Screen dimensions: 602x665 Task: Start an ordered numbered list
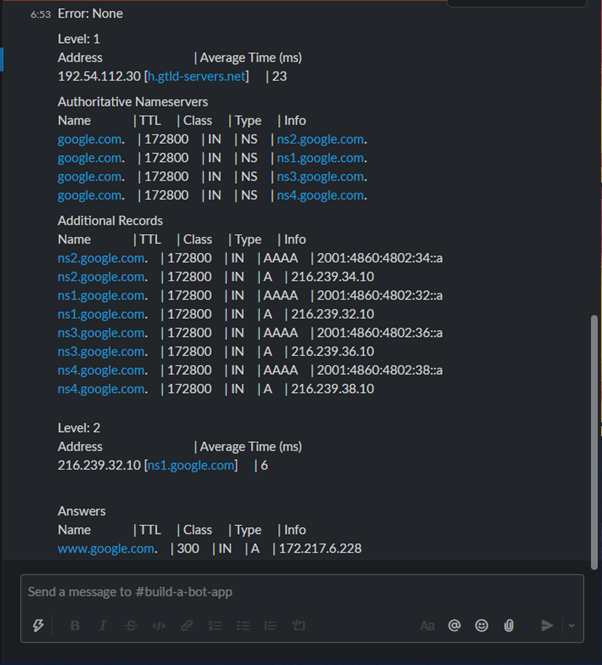tap(215, 626)
